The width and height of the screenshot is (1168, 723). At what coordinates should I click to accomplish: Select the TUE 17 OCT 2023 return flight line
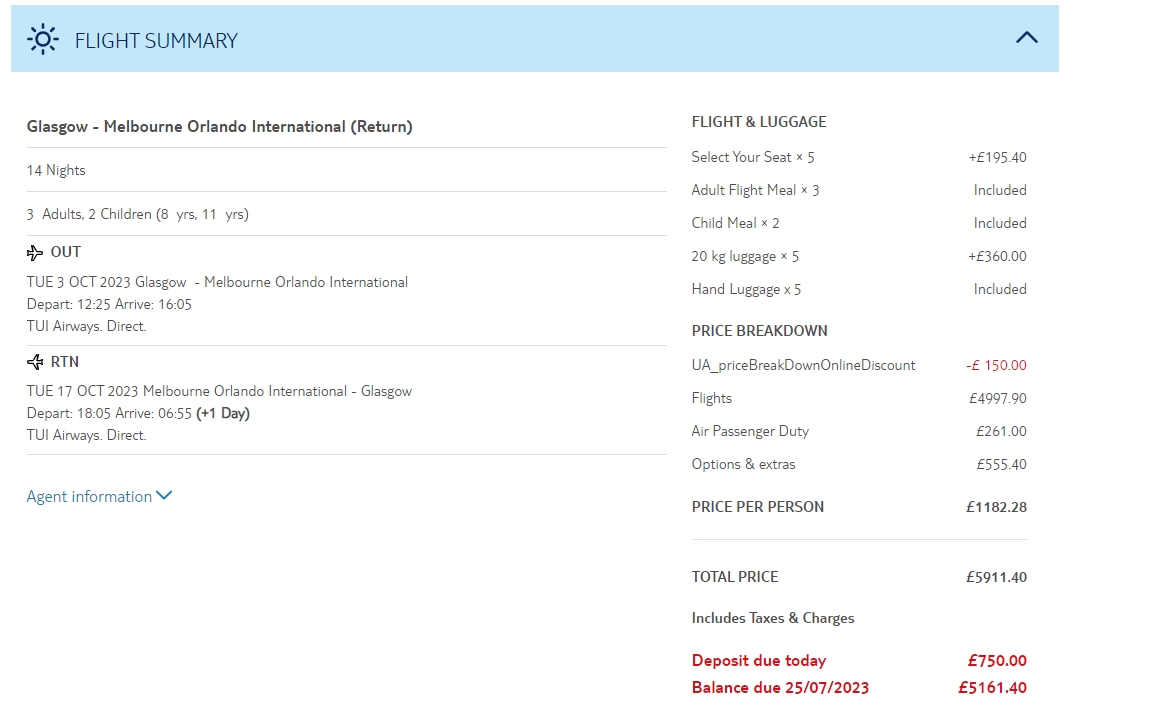[x=219, y=391]
